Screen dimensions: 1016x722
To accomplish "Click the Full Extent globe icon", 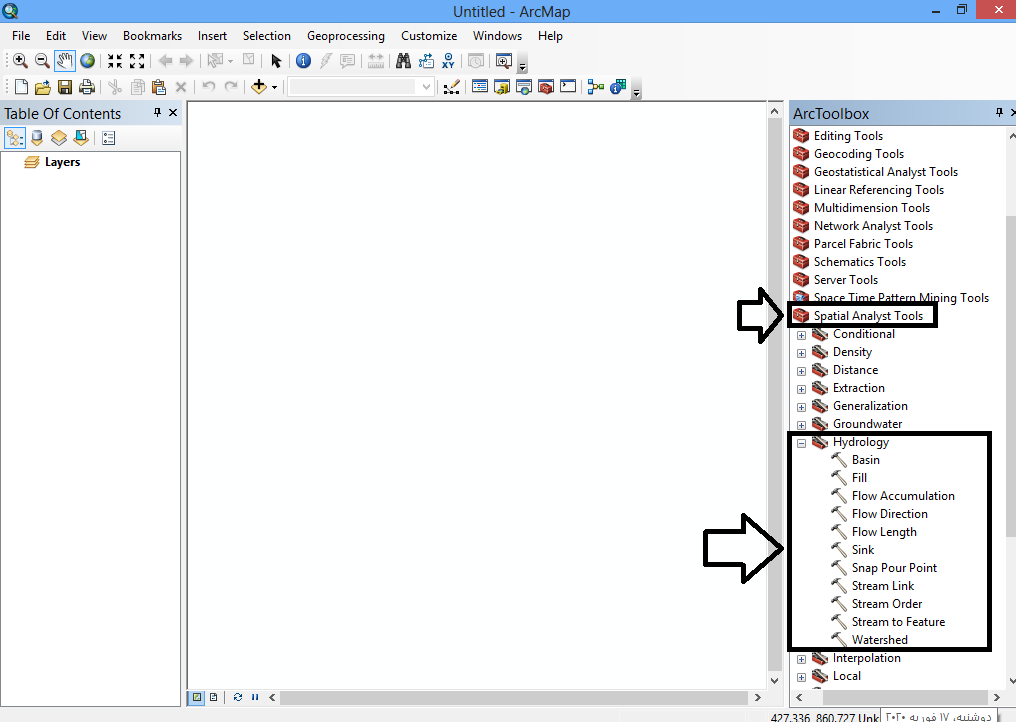I will pyautogui.click(x=87, y=61).
